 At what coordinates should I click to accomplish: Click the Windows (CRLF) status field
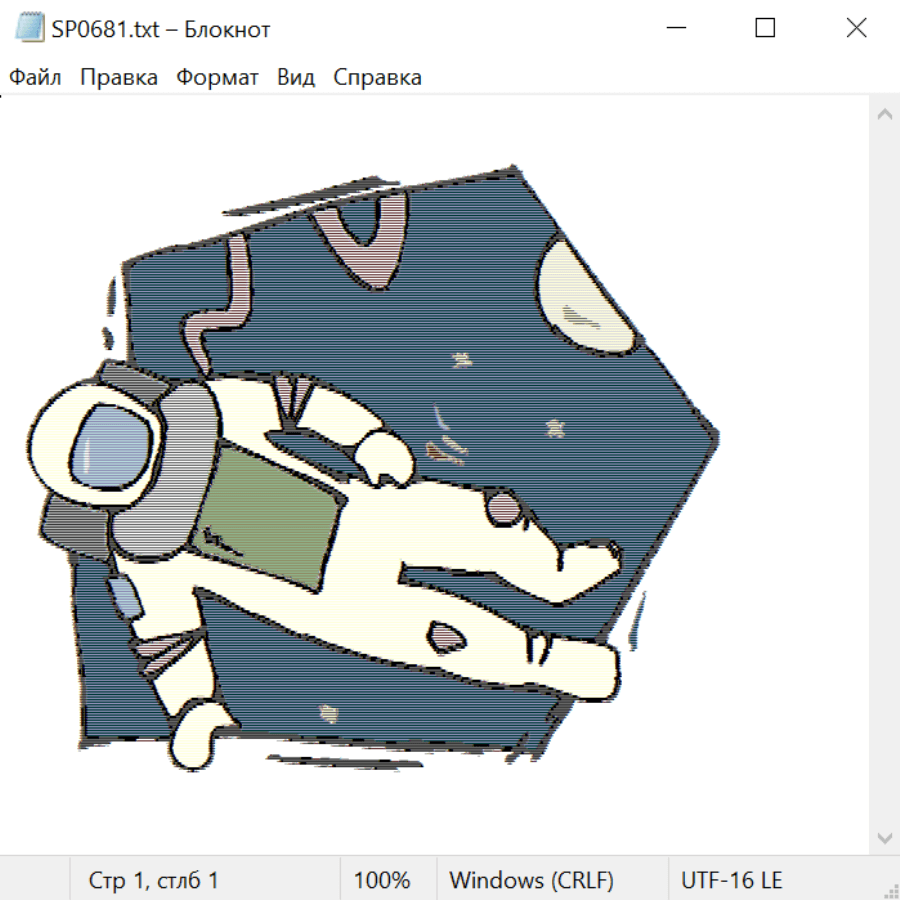(531, 880)
